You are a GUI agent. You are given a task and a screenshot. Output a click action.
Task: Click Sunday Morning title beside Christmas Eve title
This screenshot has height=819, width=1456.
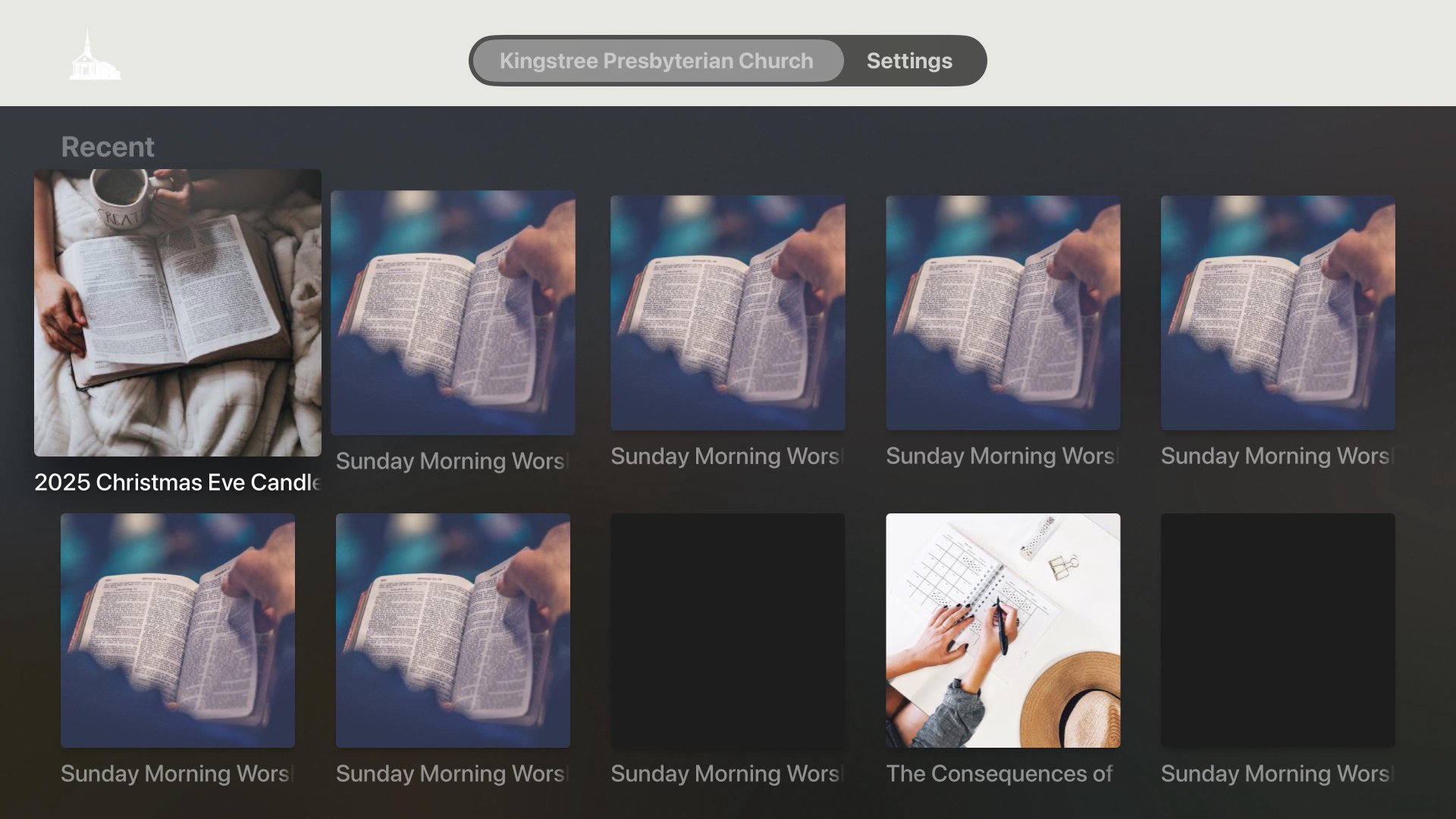point(451,461)
